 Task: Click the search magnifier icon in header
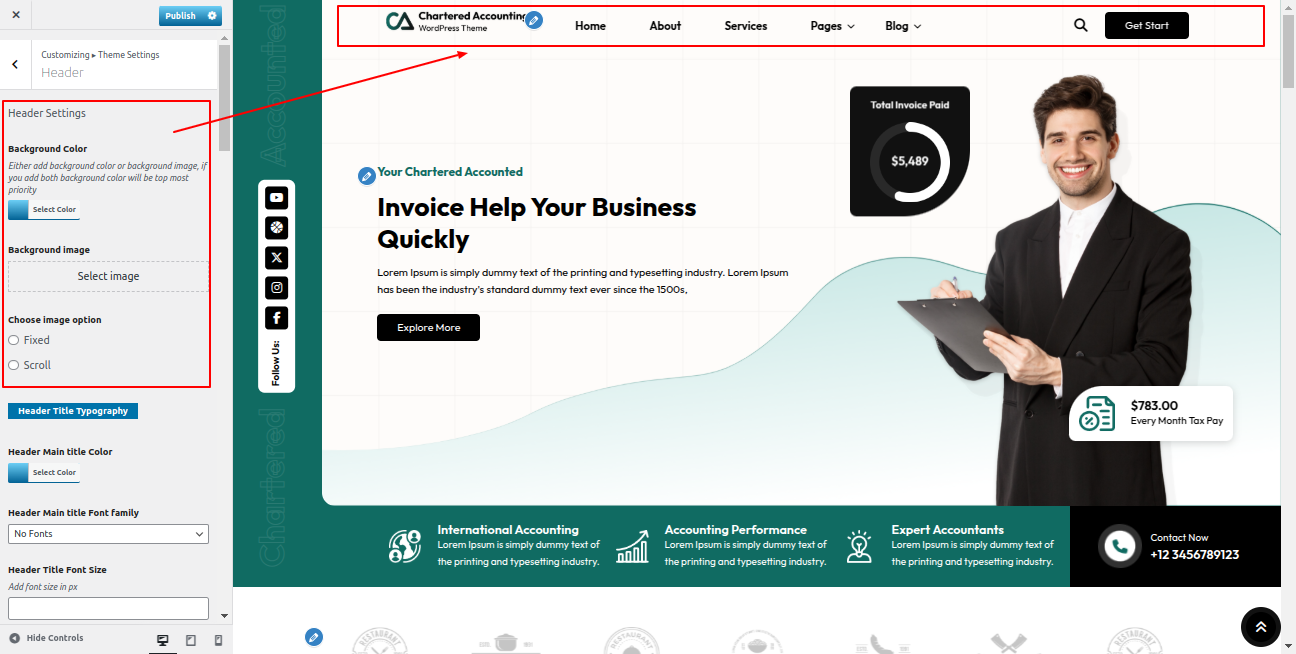tap(1080, 26)
